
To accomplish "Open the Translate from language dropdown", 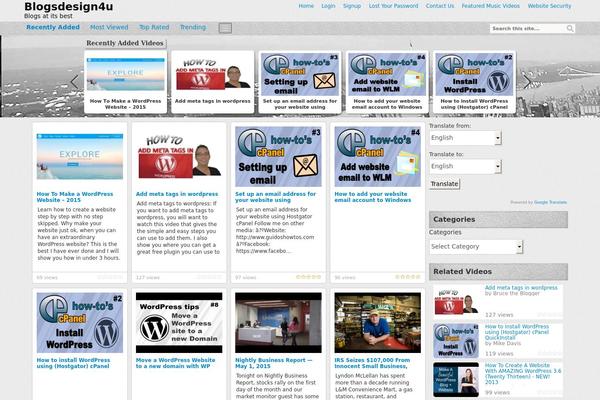I will 465,138.
